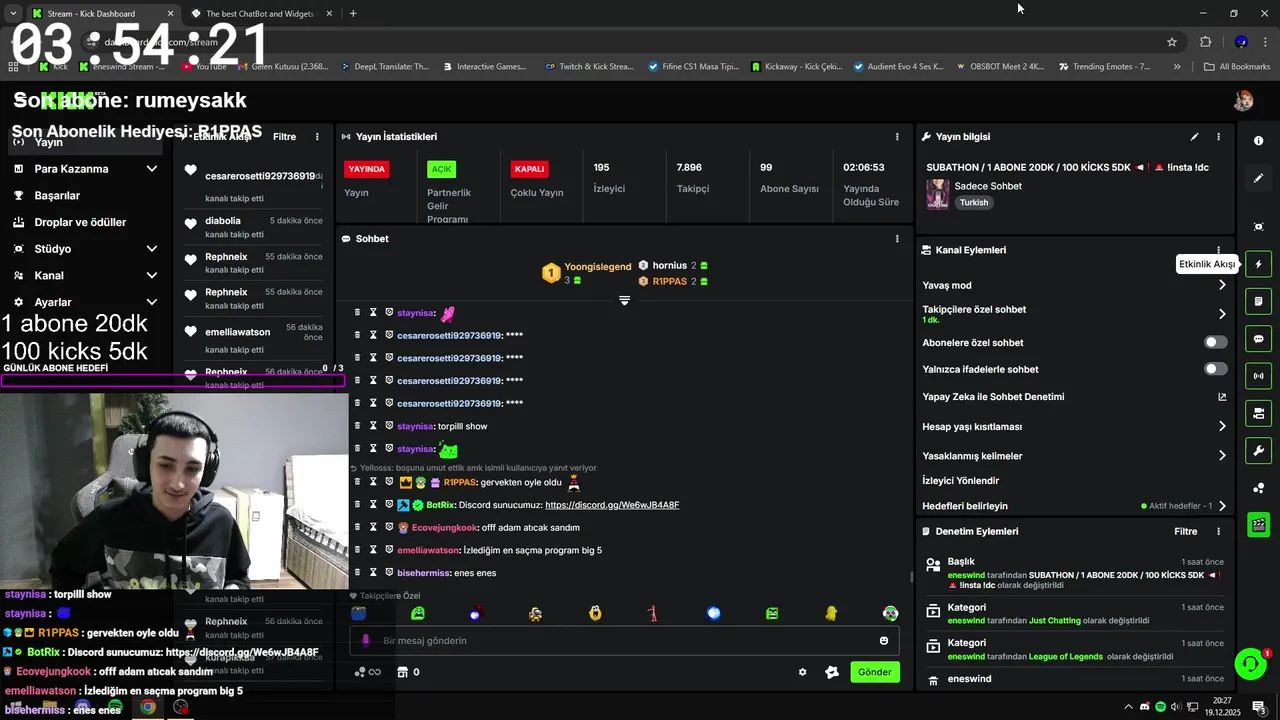Viewport: 1280px width, 720px height.
Task: Open a new browser tab
Action: 353,14
